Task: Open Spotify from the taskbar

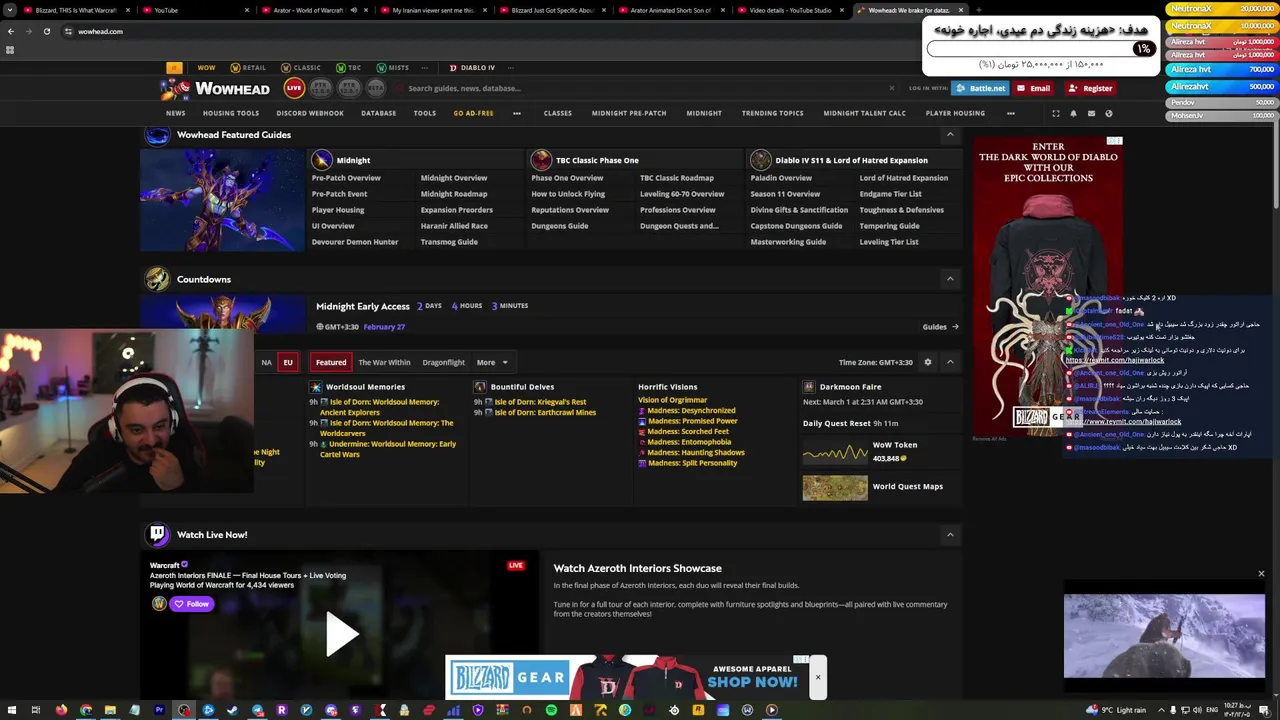Action: (x=551, y=710)
